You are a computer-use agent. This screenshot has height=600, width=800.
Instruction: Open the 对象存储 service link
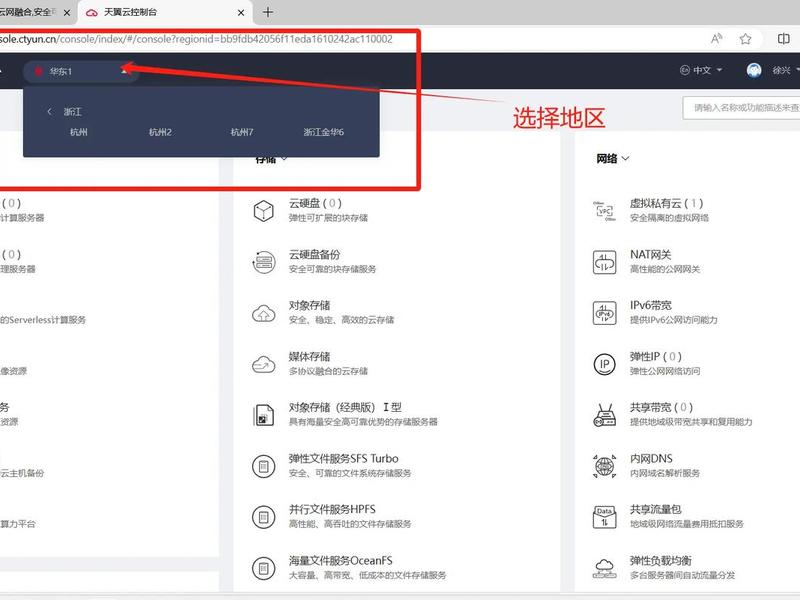tap(309, 305)
